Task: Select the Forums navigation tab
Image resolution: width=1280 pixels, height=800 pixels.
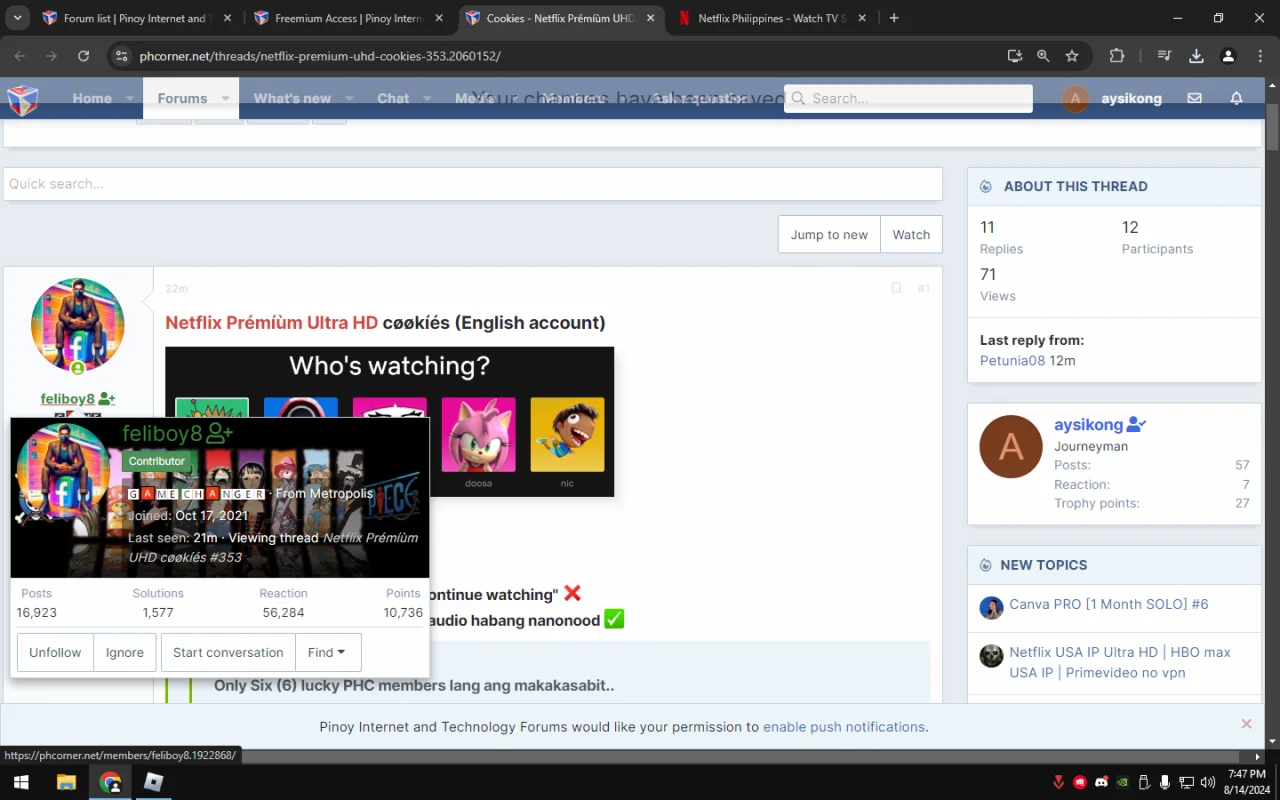Action: (182, 98)
